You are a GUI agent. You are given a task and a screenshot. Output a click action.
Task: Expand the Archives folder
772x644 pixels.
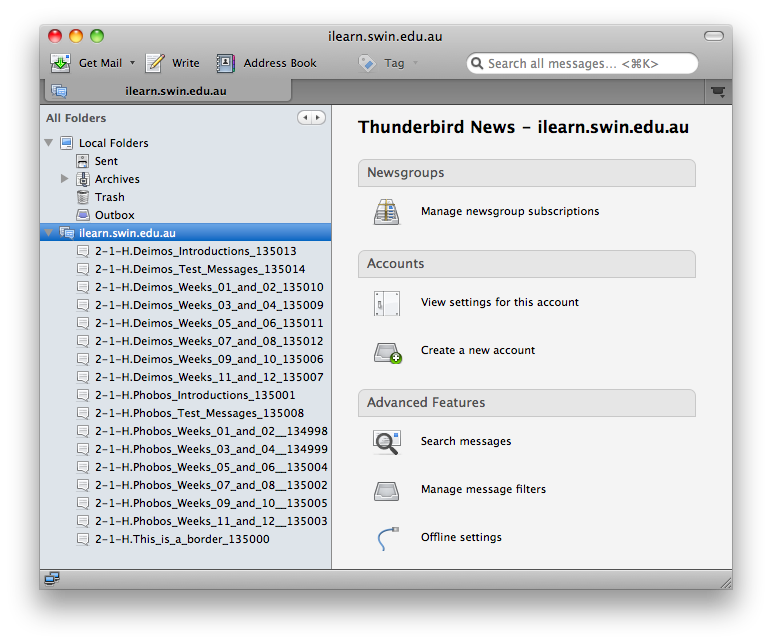tap(64, 179)
